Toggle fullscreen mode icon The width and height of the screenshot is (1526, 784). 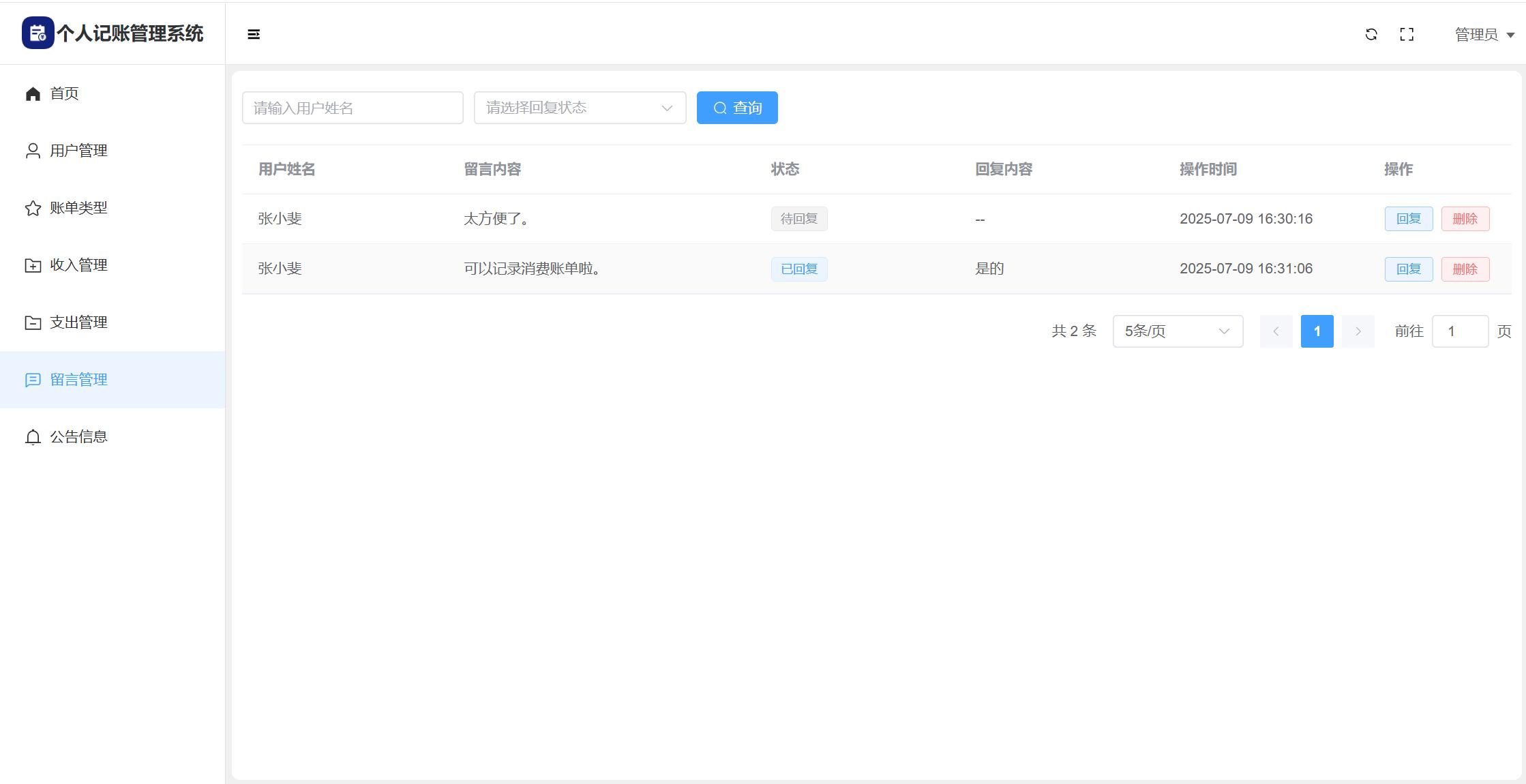(x=1407, y=34)
